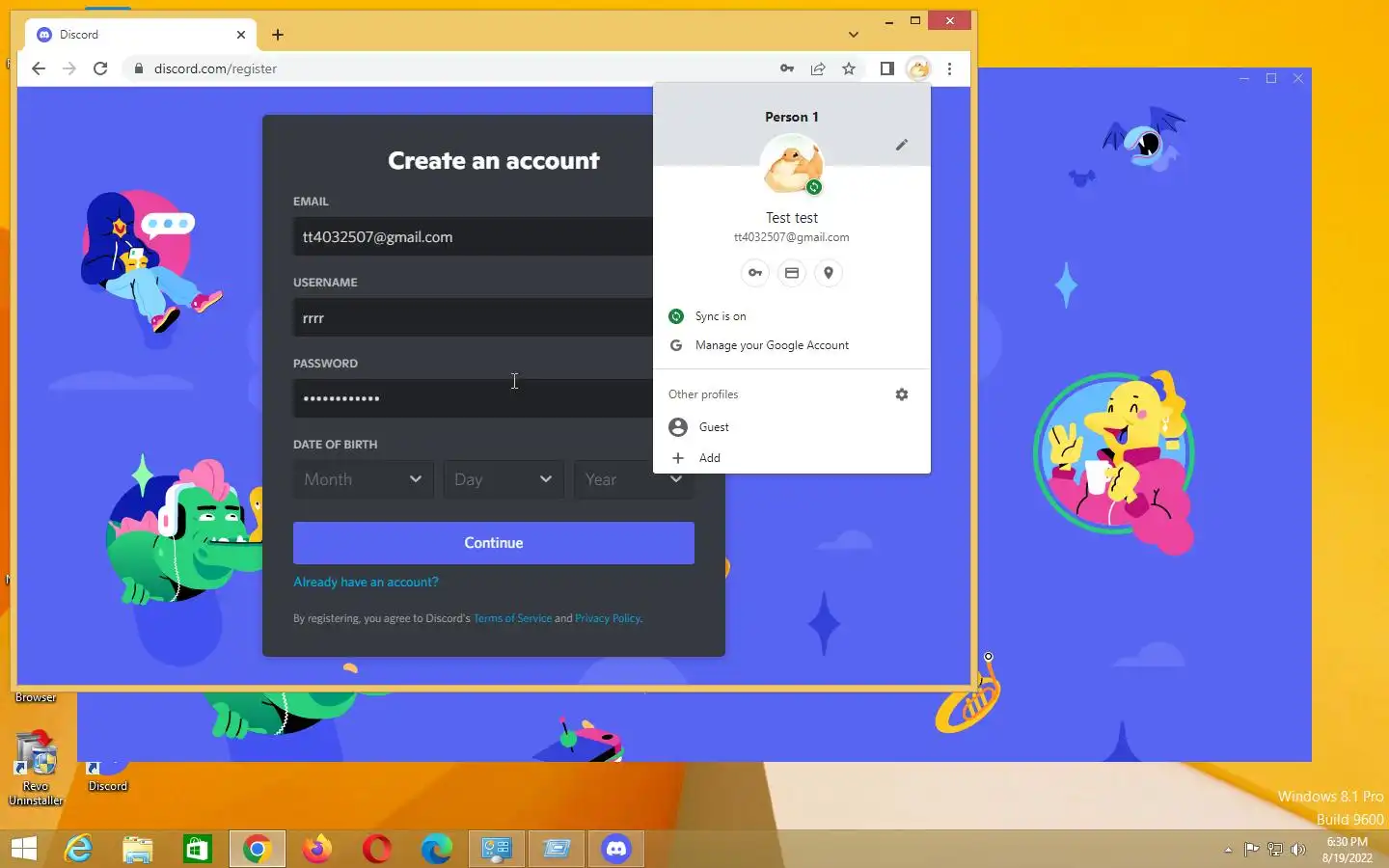The image size is (1389, 868).
Task: Show hidden system tray icons
Action: tap(1228, 850)
